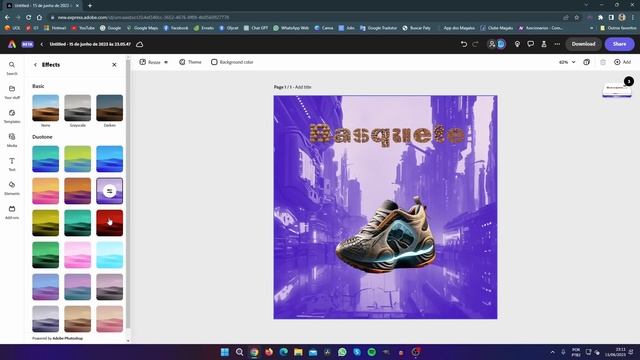Open the beaker experiments icon

pos(544,44)
